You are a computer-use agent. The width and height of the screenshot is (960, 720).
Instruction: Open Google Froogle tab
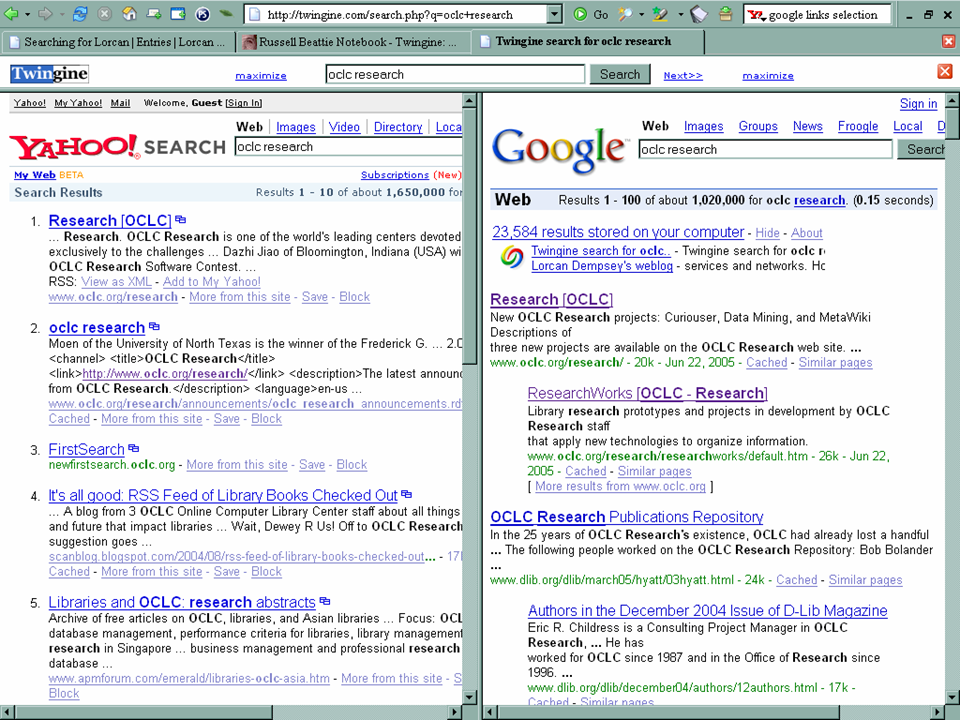point(858,126)
